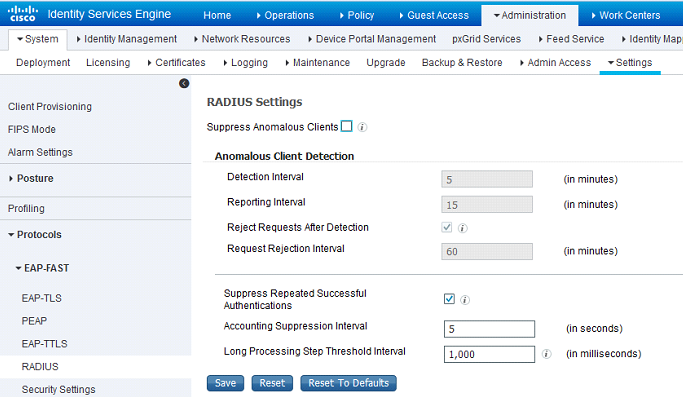Image resolution: width=683 pixels, height=397 pixels.
Task: Expand the Maintenance submenu
Action: click(x=317, y=63)
